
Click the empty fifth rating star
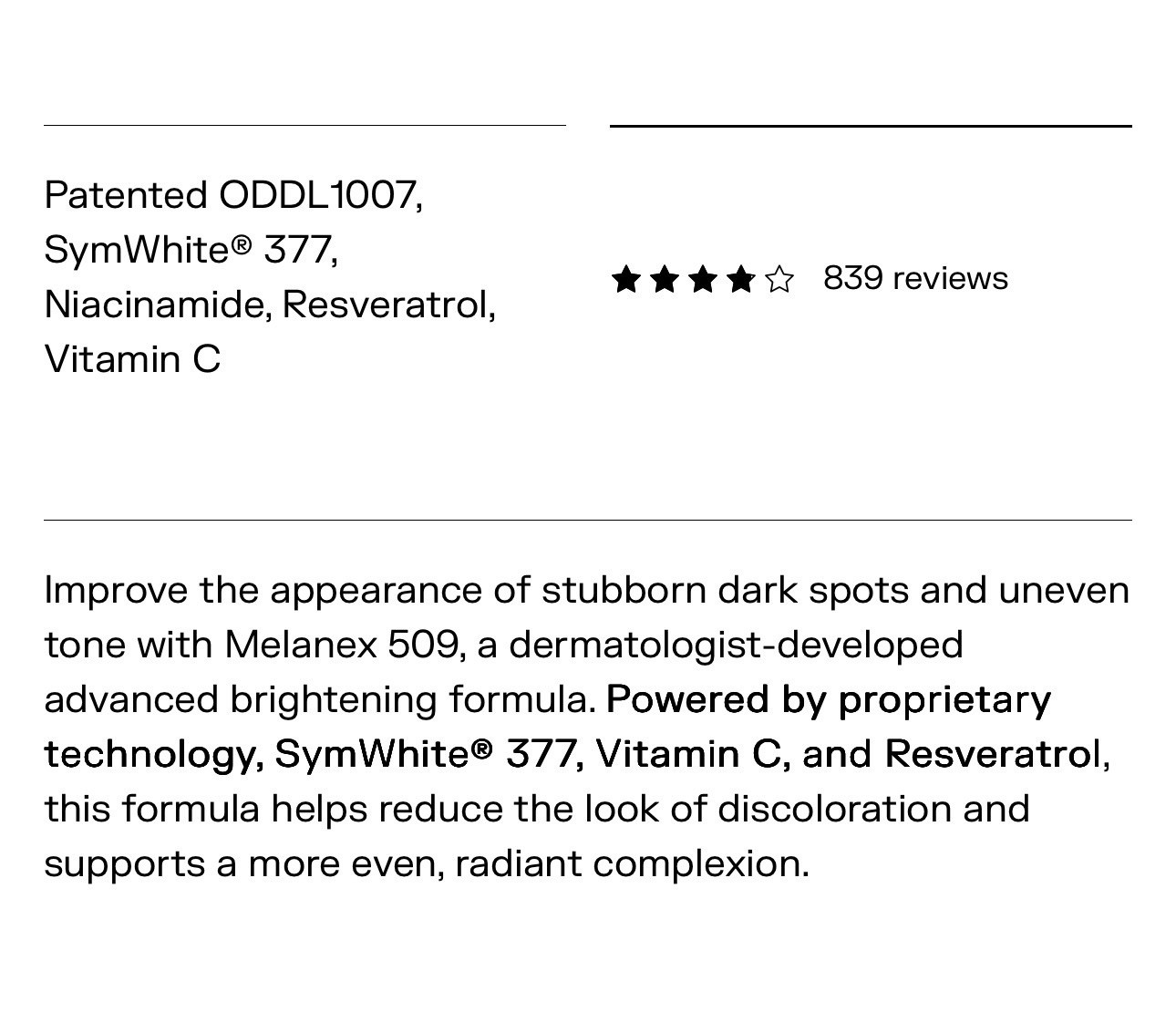779,279
